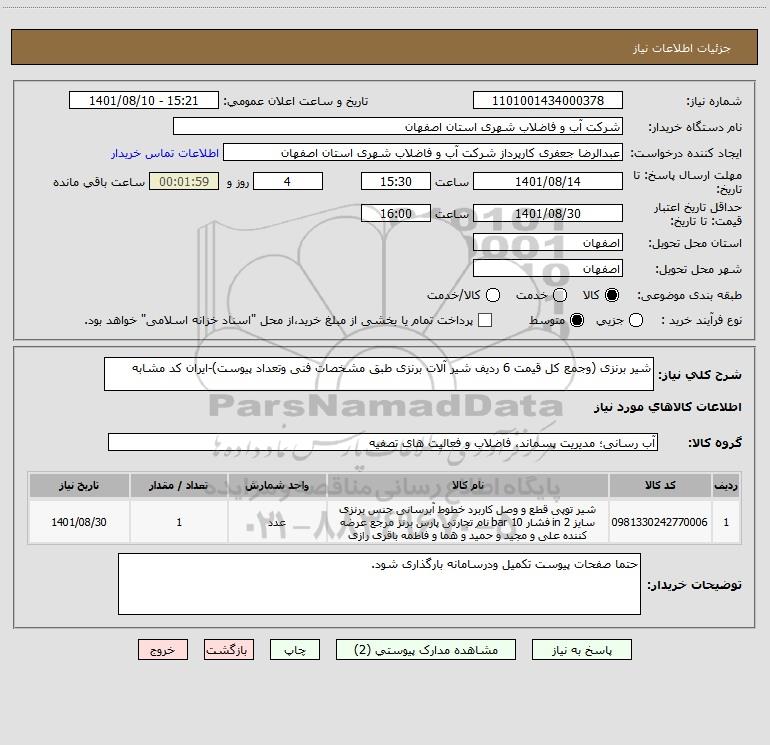Click the بازگشت back button
The height and width of the screenshot is (745, 770).
click(229, 650)
